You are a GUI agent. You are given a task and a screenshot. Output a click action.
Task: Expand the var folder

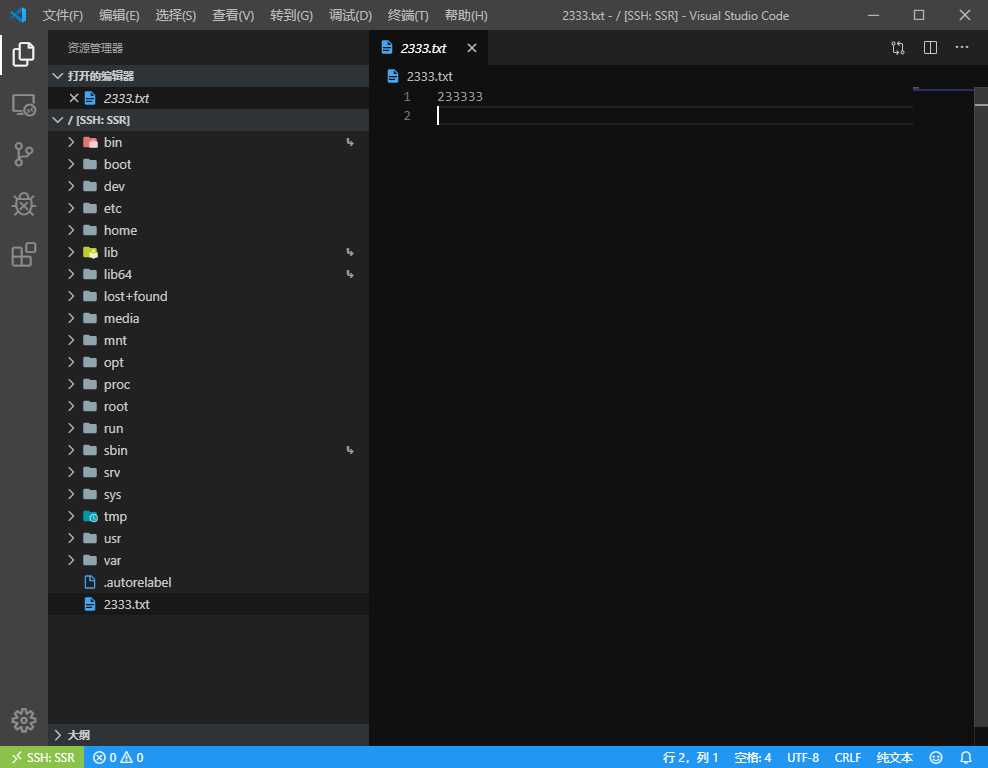(209, 561)
